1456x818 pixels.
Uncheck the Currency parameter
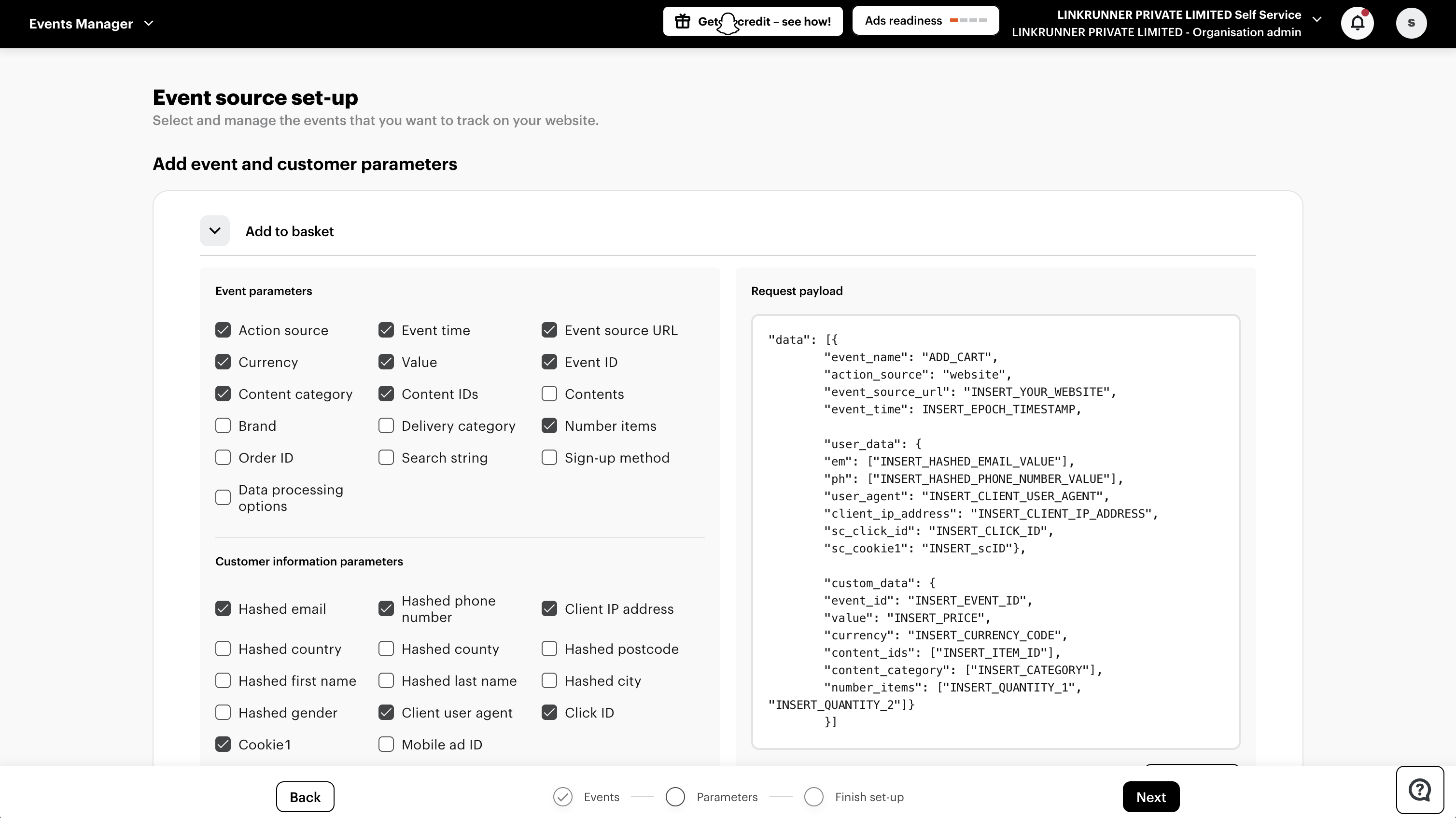(223, 362)
